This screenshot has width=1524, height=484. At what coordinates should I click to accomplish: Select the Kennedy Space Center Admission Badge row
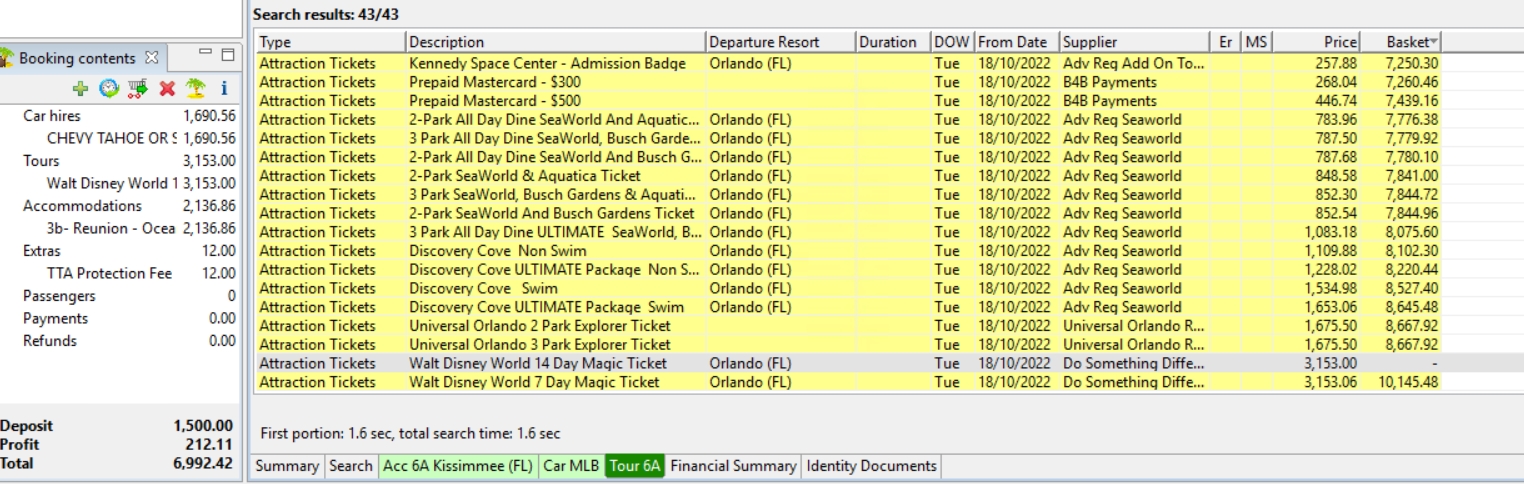[547, 63]
